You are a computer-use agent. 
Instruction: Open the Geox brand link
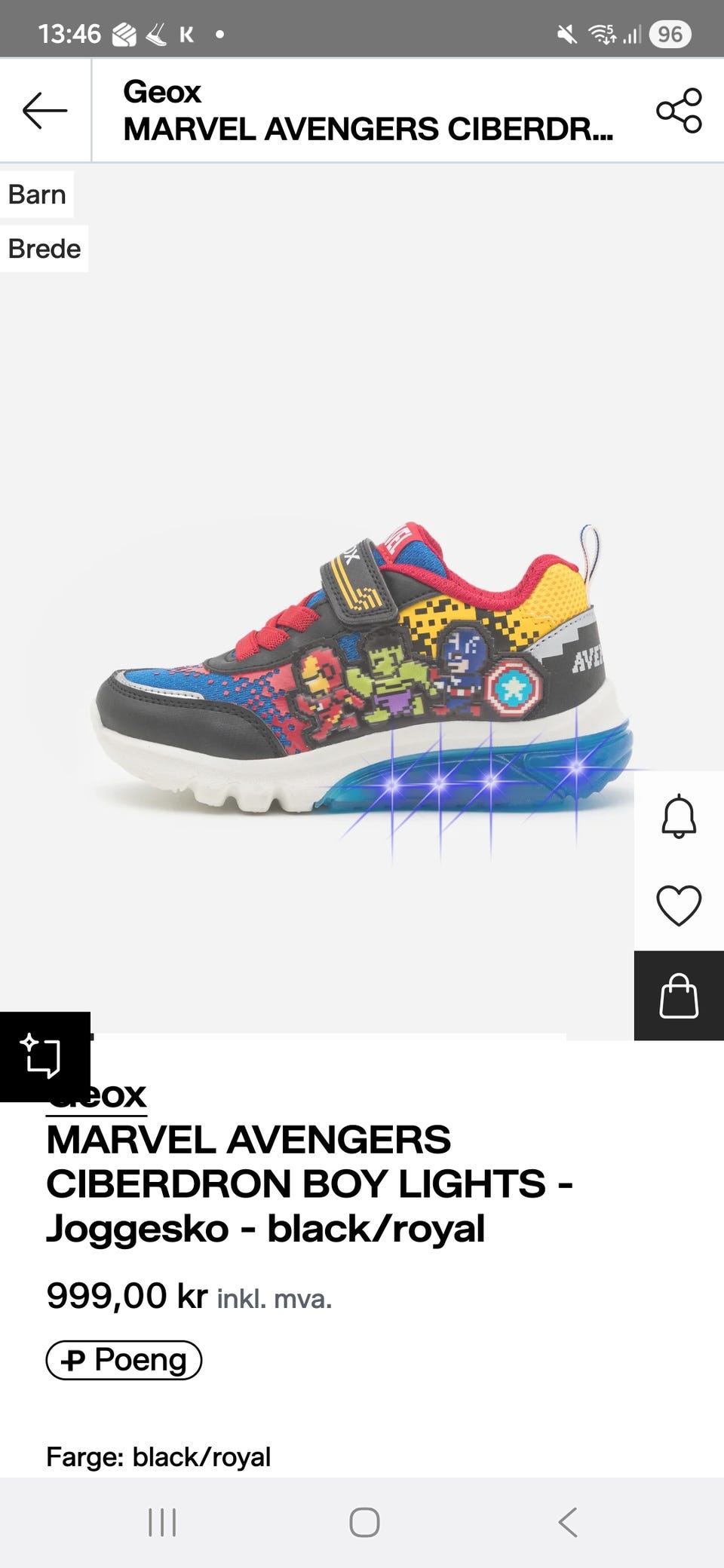(x=97, y=1095)
